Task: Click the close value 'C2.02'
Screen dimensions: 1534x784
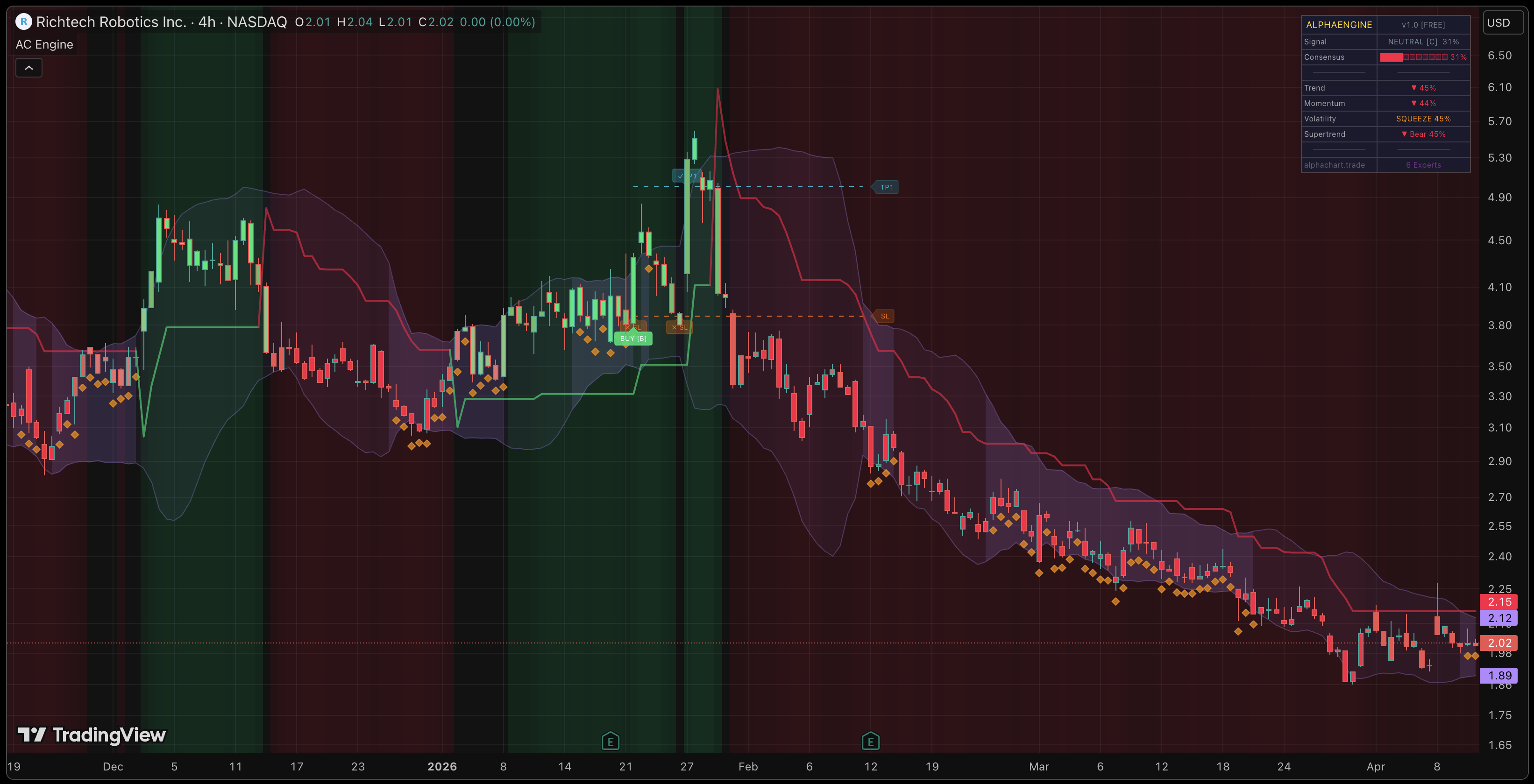Action: tap(436, 22)
